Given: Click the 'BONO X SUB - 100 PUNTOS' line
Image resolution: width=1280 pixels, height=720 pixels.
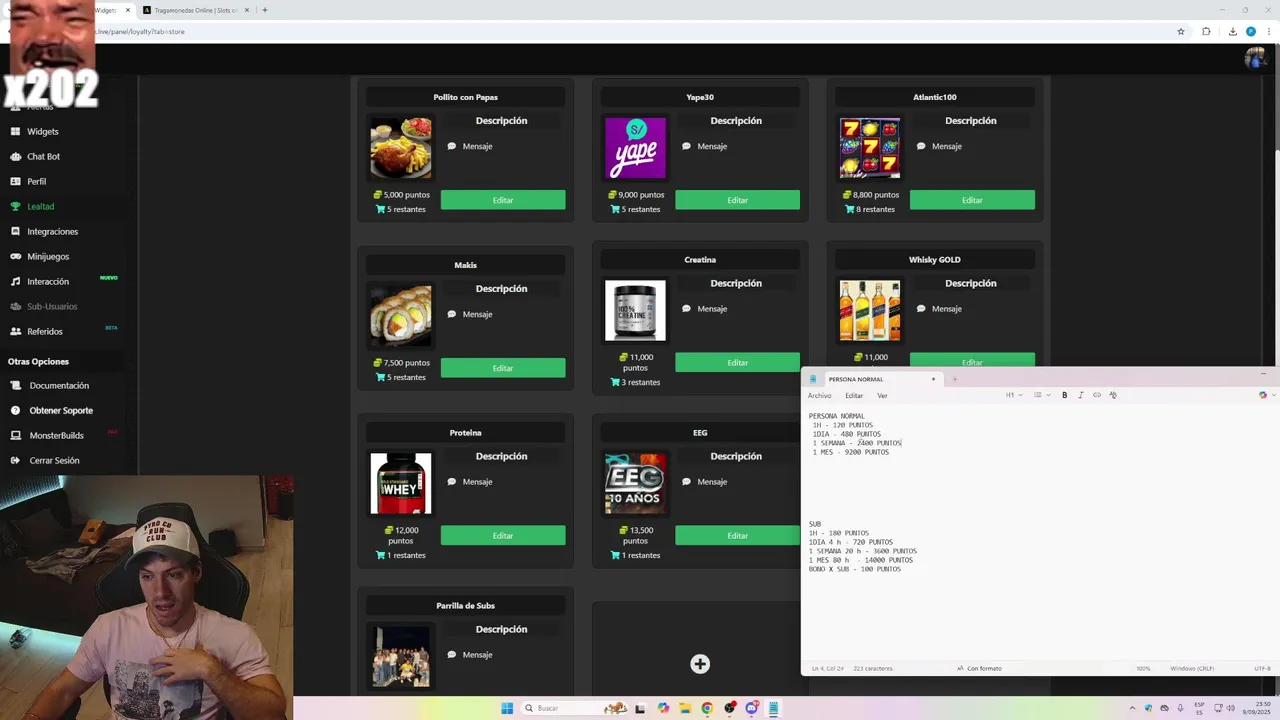Looking at the screenshot, I should [x=855, y=569].
